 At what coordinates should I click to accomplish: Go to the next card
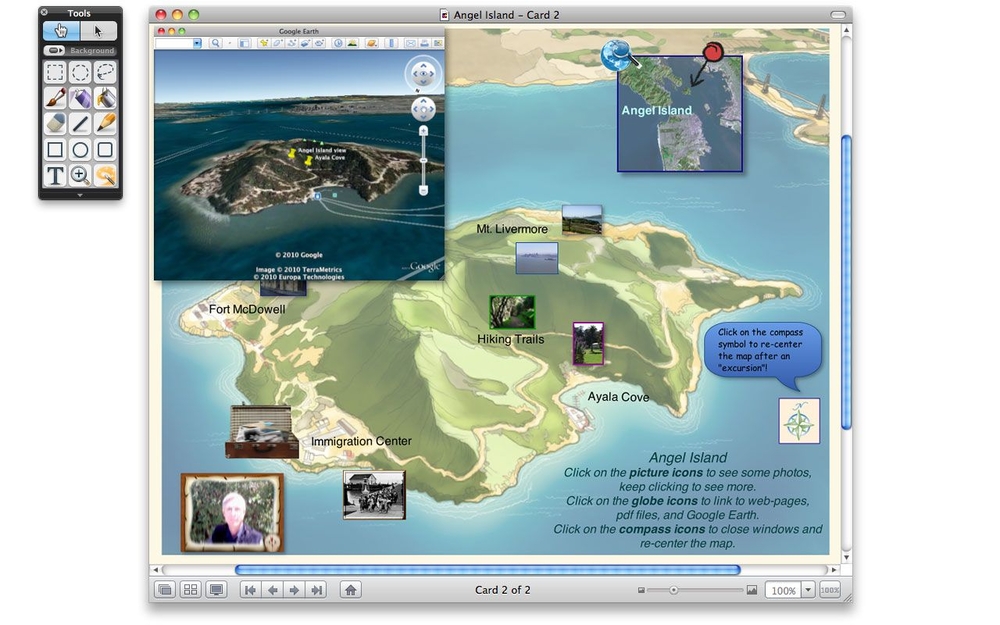294,590
